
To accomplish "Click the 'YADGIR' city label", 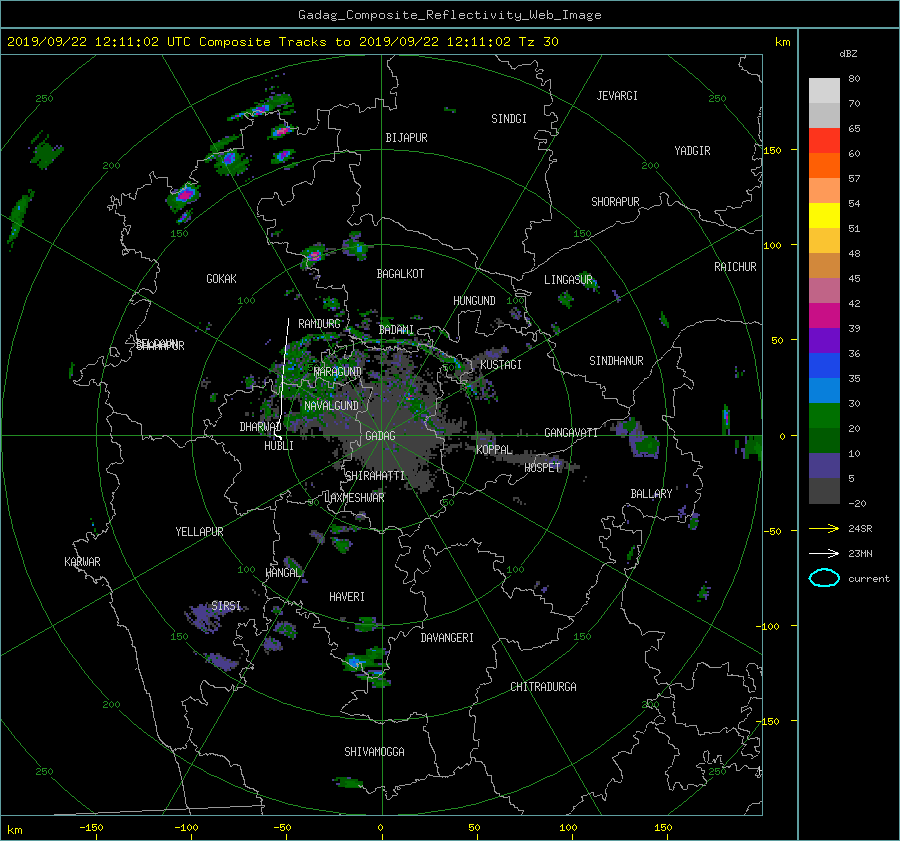I will [692, 151].
